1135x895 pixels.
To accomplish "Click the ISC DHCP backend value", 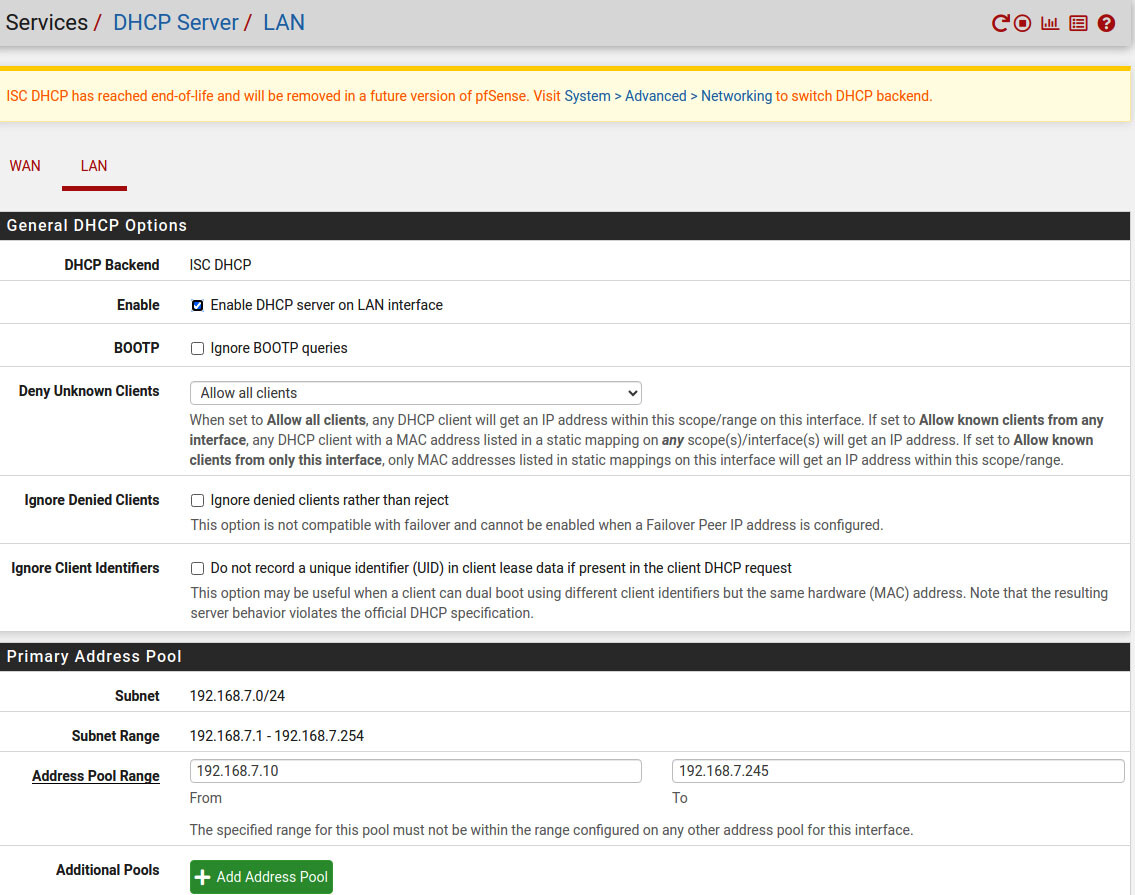I will click(220, 265).
